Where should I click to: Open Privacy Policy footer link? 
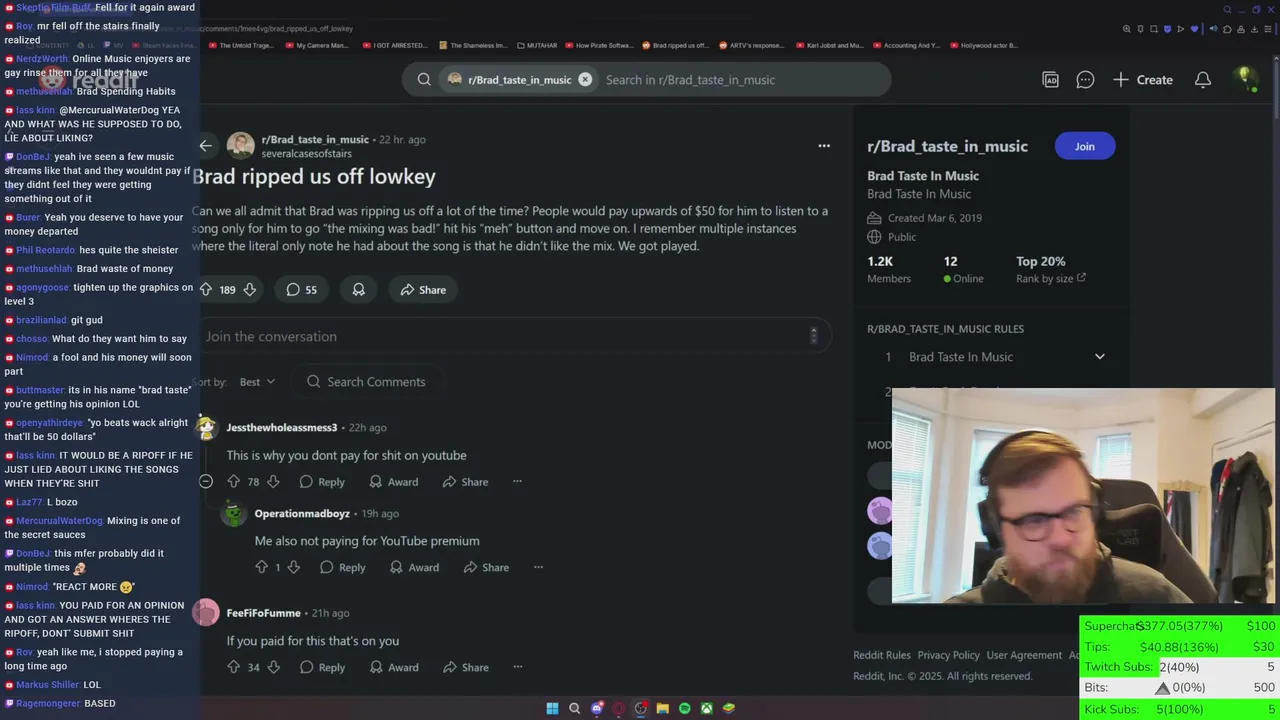[949, 656]
